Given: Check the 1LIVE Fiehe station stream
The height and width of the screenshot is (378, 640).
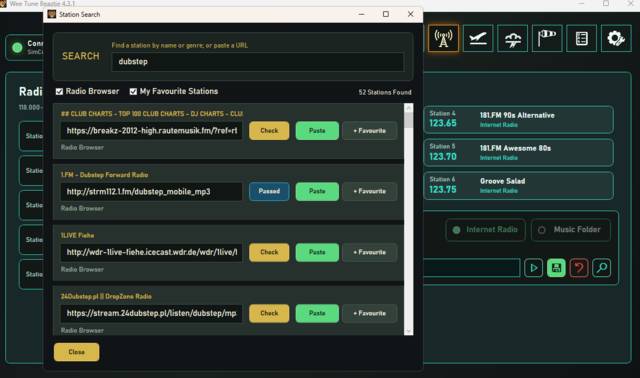Looking at the screenshot, I should pyautogui.click(x=269, y=252).
